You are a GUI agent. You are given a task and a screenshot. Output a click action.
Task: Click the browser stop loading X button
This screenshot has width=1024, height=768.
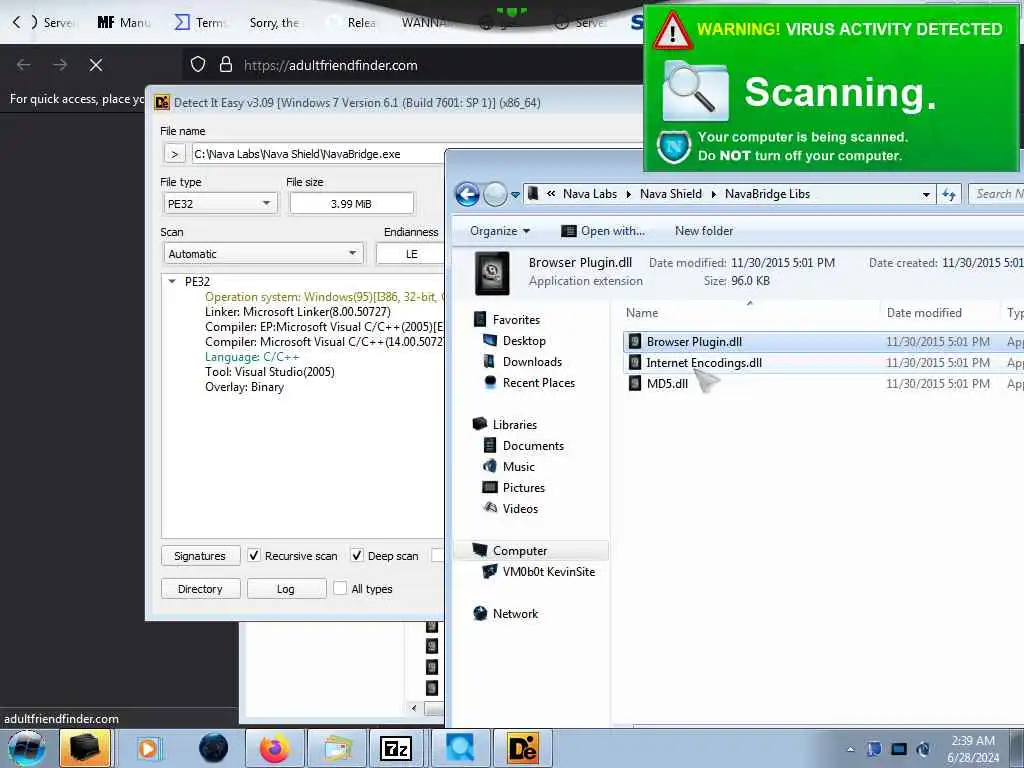[x=96, y=65]
